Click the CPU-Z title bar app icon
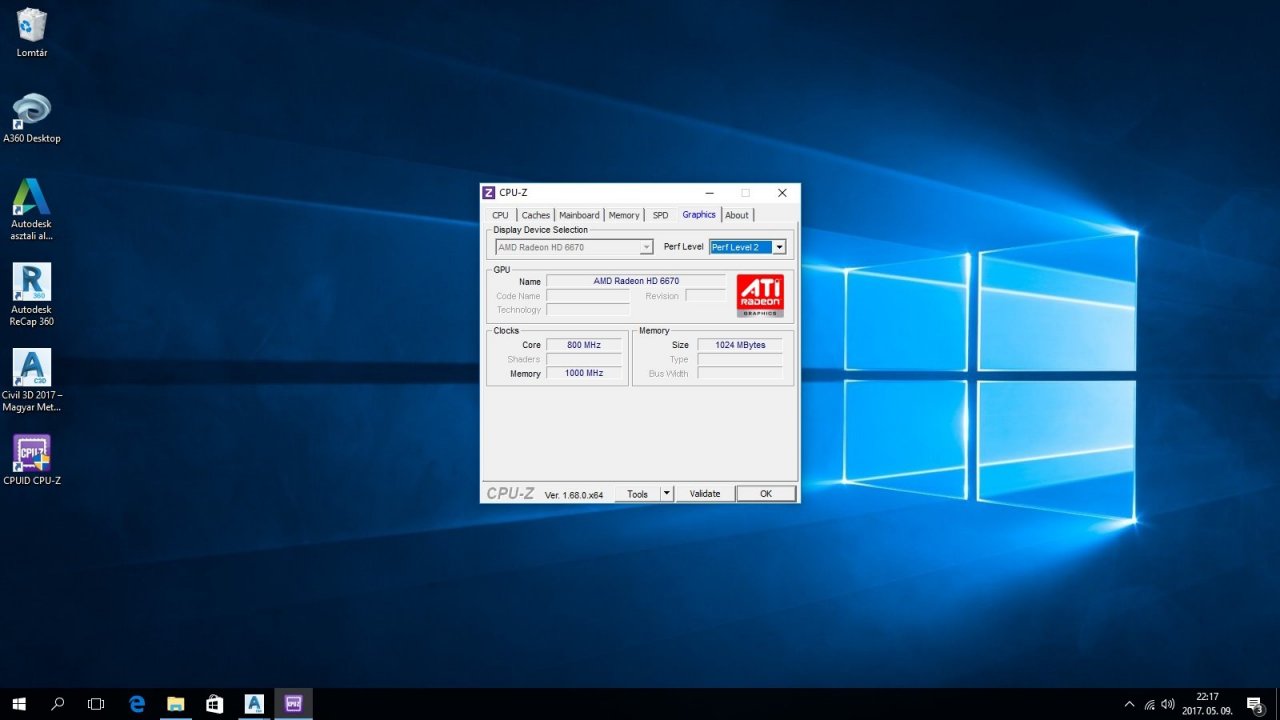The width and height of the screenshot is (1280, 720). pos(489,193)
